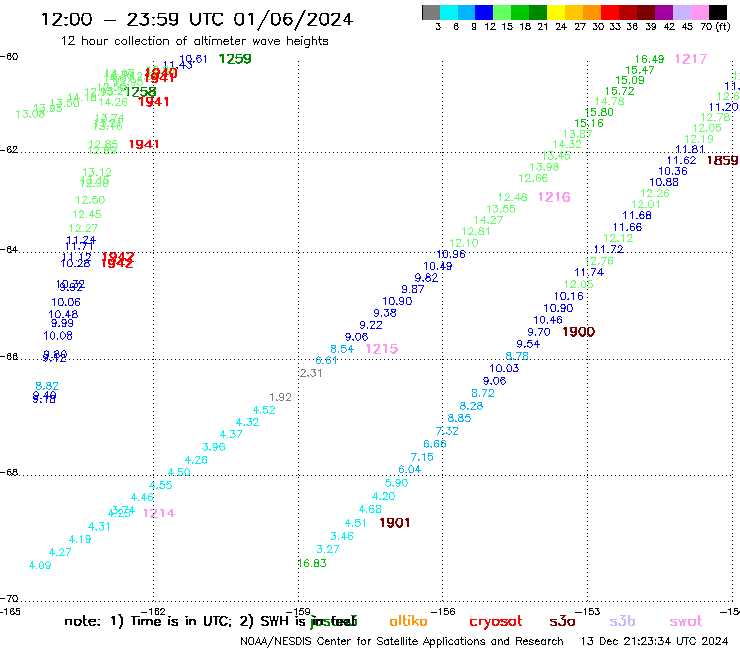This screenshot has width=740, height=650.
Task: Click the wave height value '10.88'
Action: point(664,182)
